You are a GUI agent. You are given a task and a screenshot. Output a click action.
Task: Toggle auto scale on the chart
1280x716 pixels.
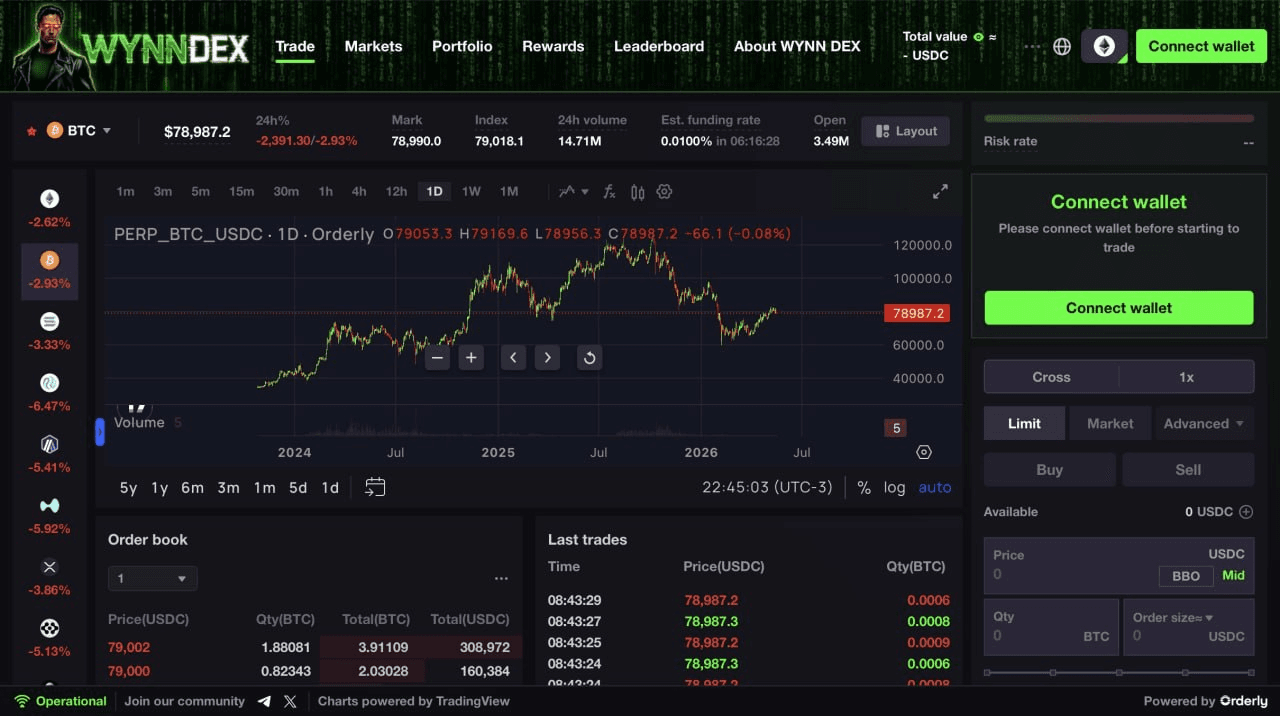[935, 487]
